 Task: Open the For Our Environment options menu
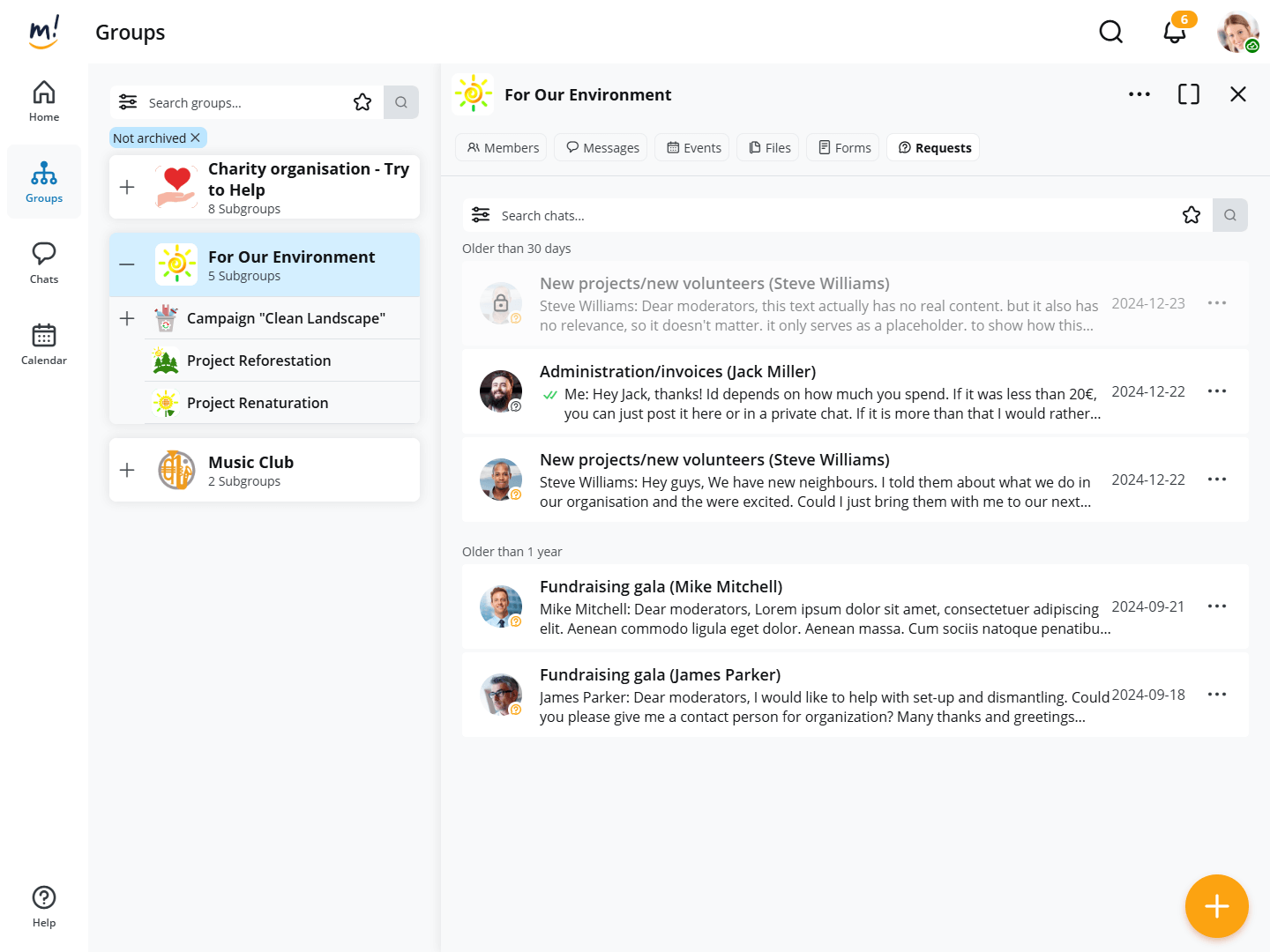(1139, 94)
